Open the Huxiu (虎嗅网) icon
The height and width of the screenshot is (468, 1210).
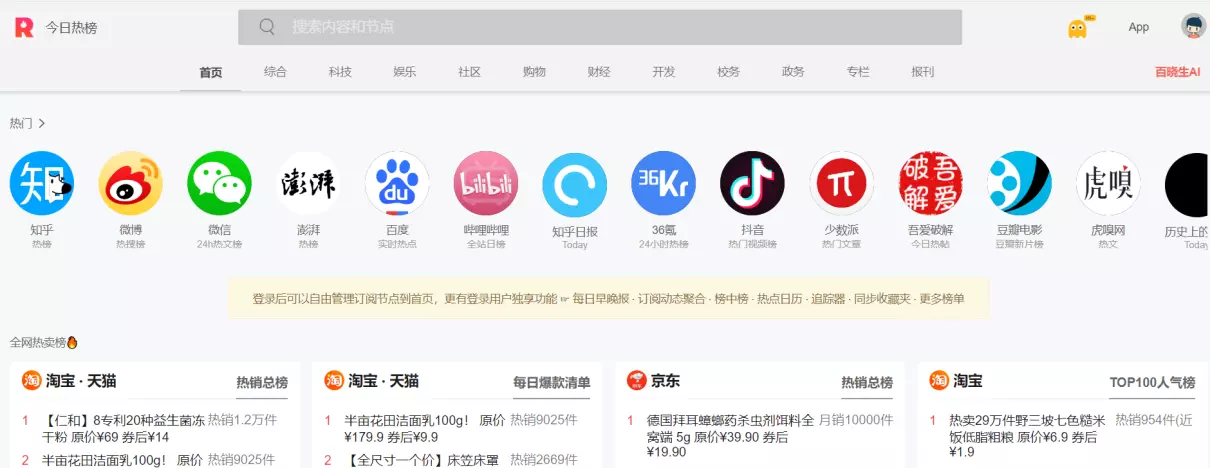point(1108,184)
